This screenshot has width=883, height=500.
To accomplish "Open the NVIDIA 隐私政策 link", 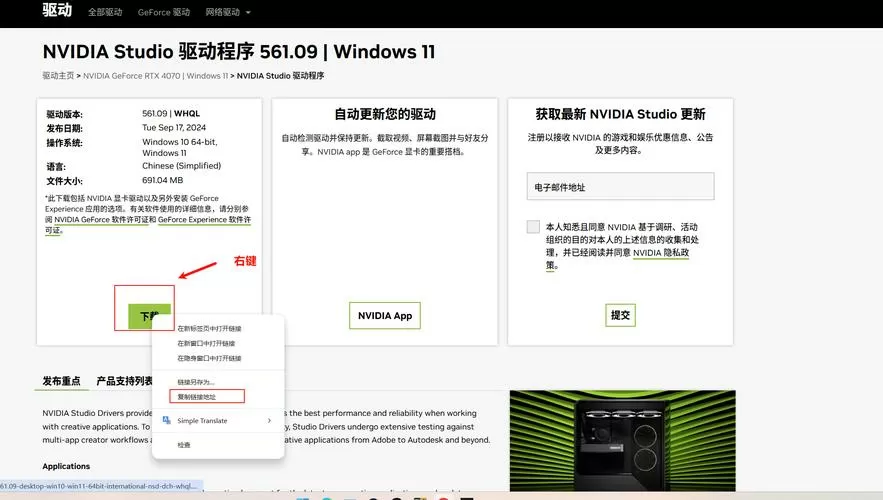I will [661, 253].
